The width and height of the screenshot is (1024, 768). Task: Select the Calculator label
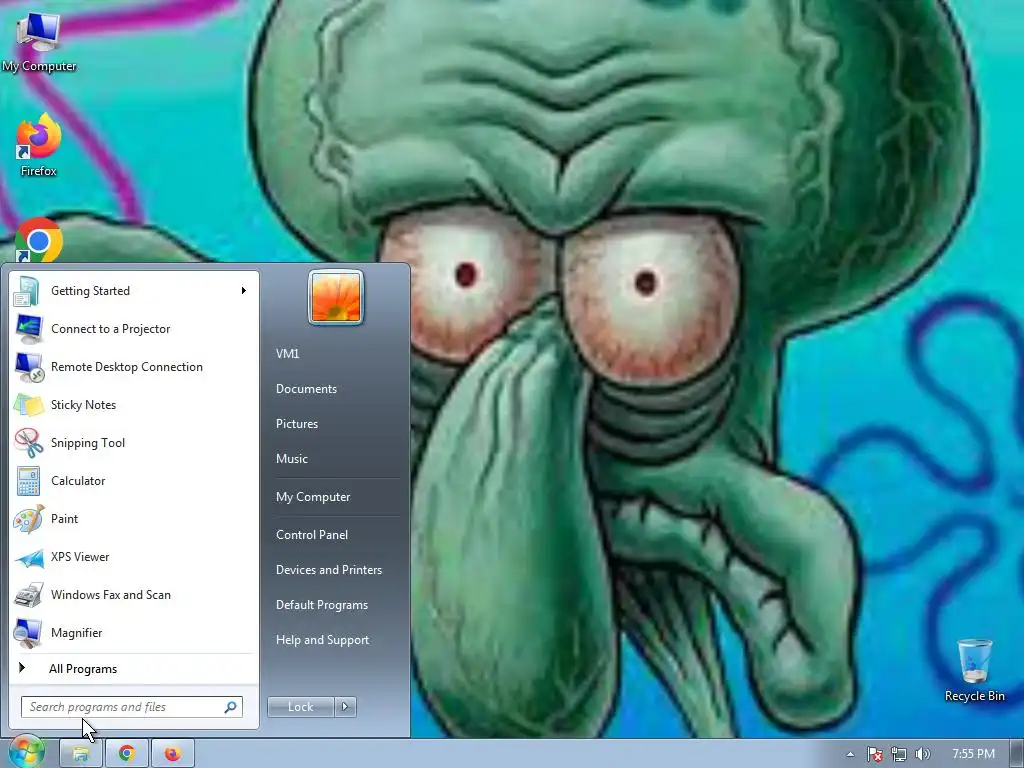78,481
